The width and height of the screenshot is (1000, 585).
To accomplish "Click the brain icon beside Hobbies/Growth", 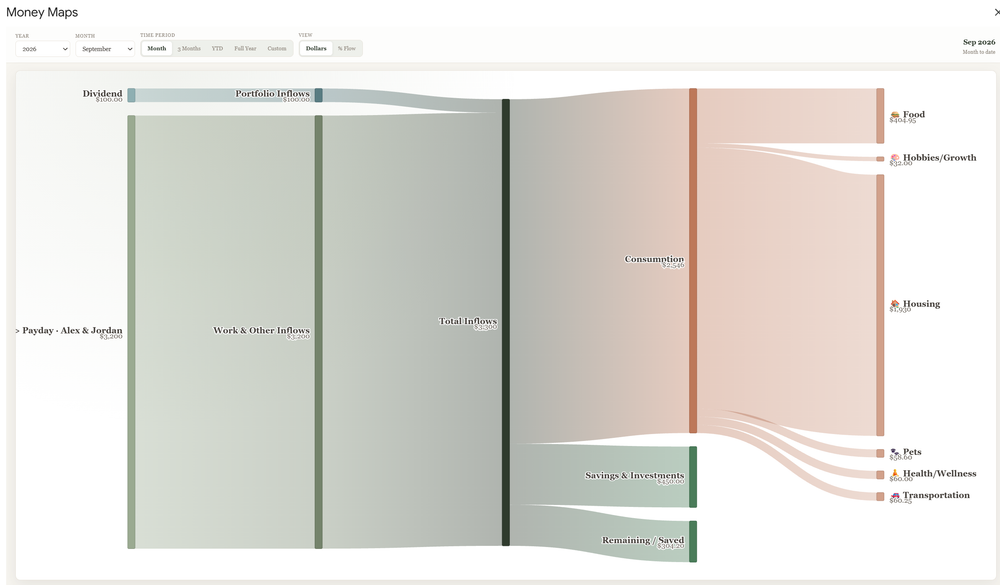I will [x=895, y=158].
